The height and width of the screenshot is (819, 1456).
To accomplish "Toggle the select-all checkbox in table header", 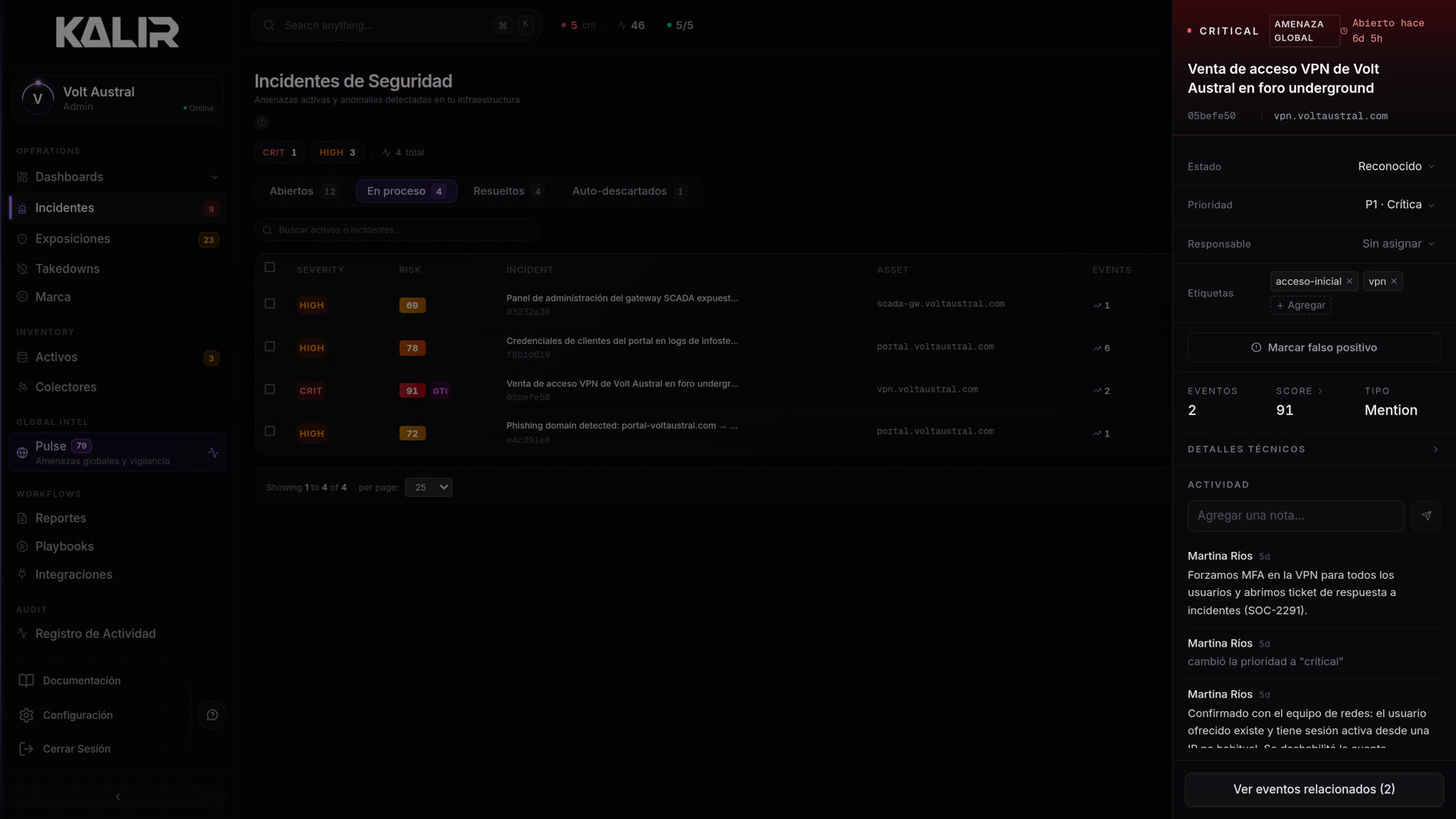I will pyautogui.click(x=270, y=268).
